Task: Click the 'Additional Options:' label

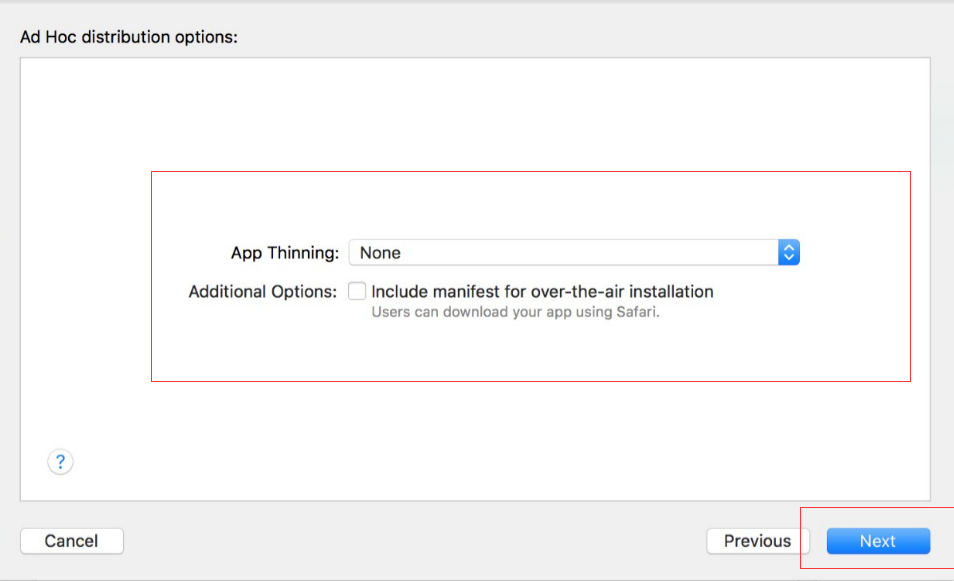Action: pos(263,292)
